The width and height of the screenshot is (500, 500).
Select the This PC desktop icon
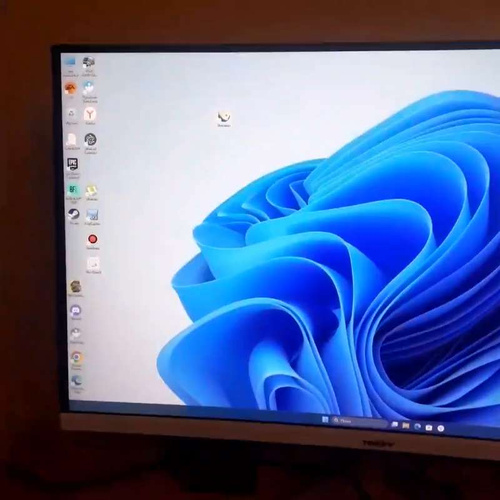pyautogui.click(x=70, y=62)
